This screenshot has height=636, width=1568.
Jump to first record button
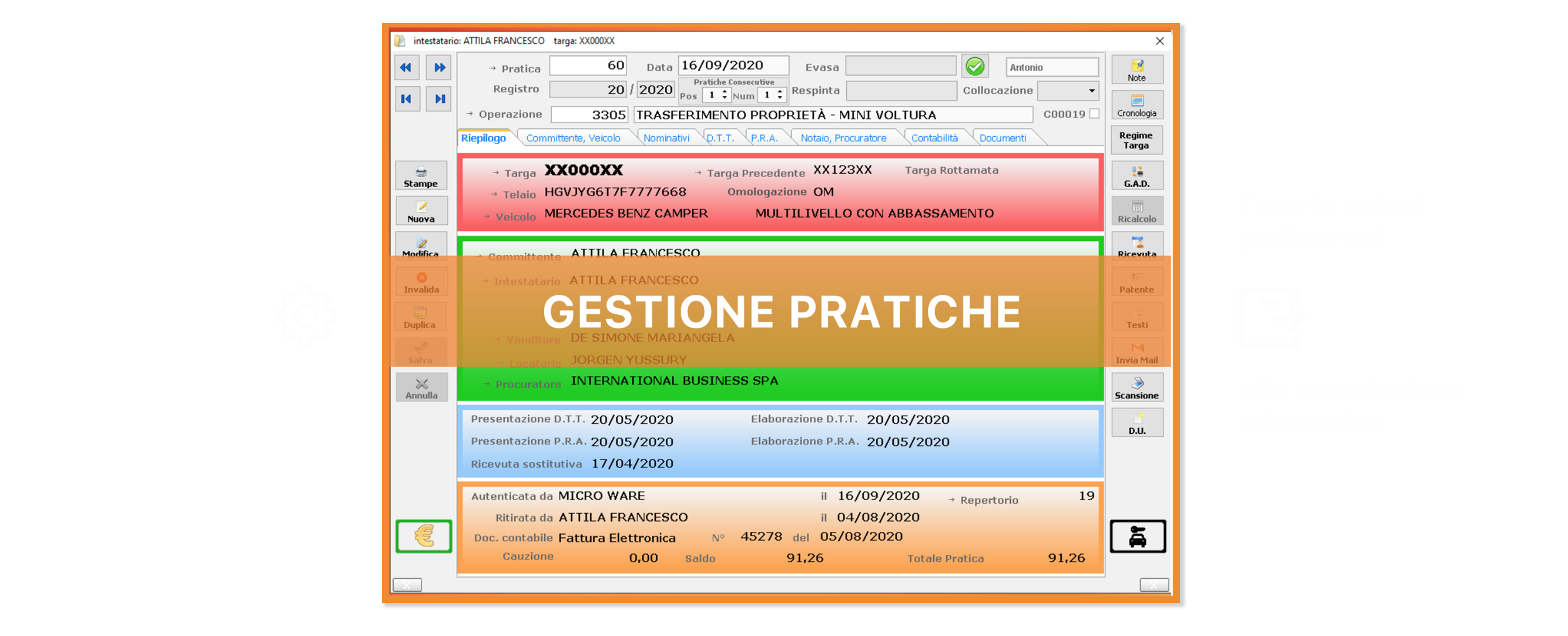[407, 99]
